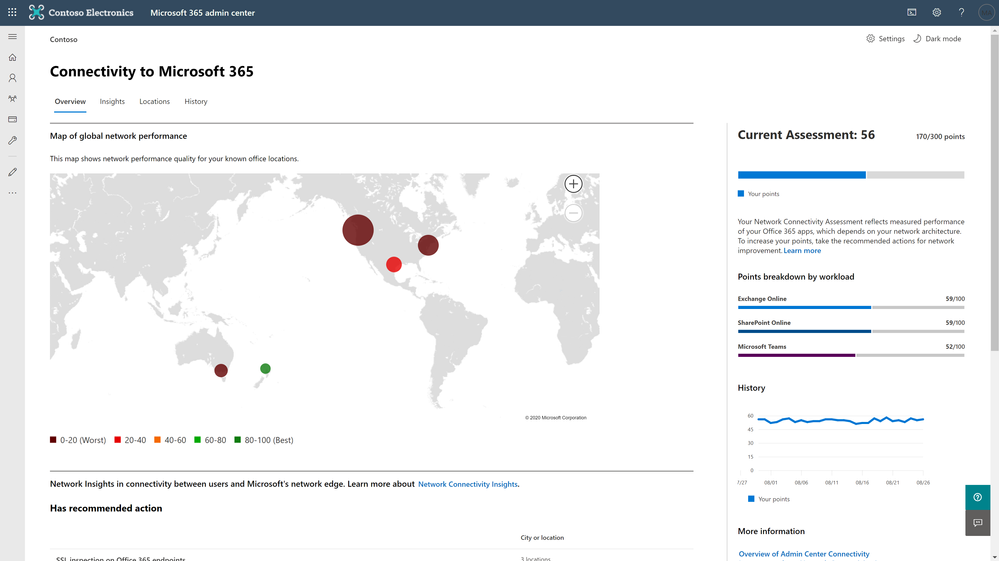Switch to the Locations tab
Image resolution: width=999 pixels, height=561 pixels.
click(x=155, y=102)
